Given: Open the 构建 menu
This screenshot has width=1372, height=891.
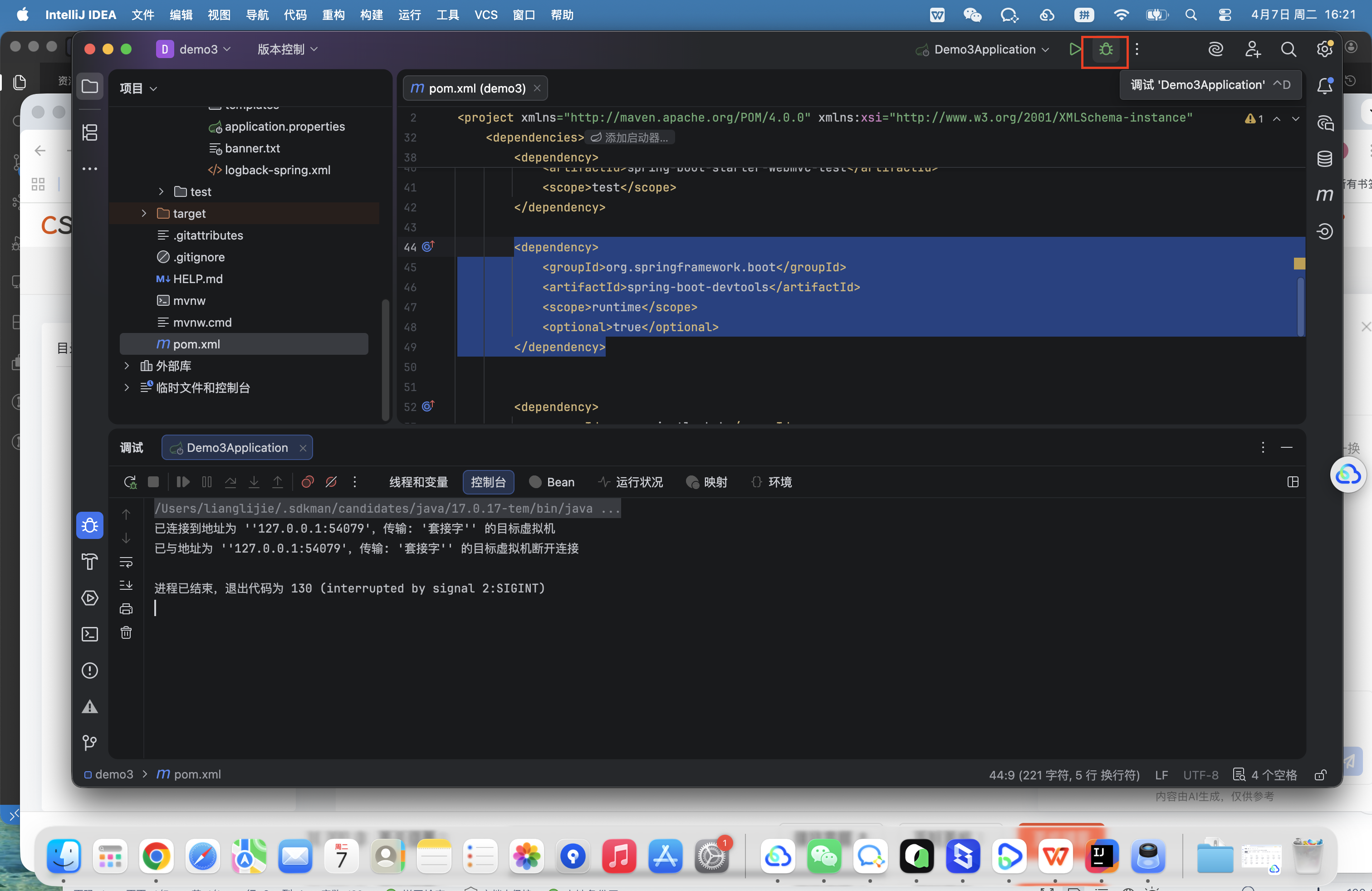Looking at the screenshot, I should pos(371,15).
